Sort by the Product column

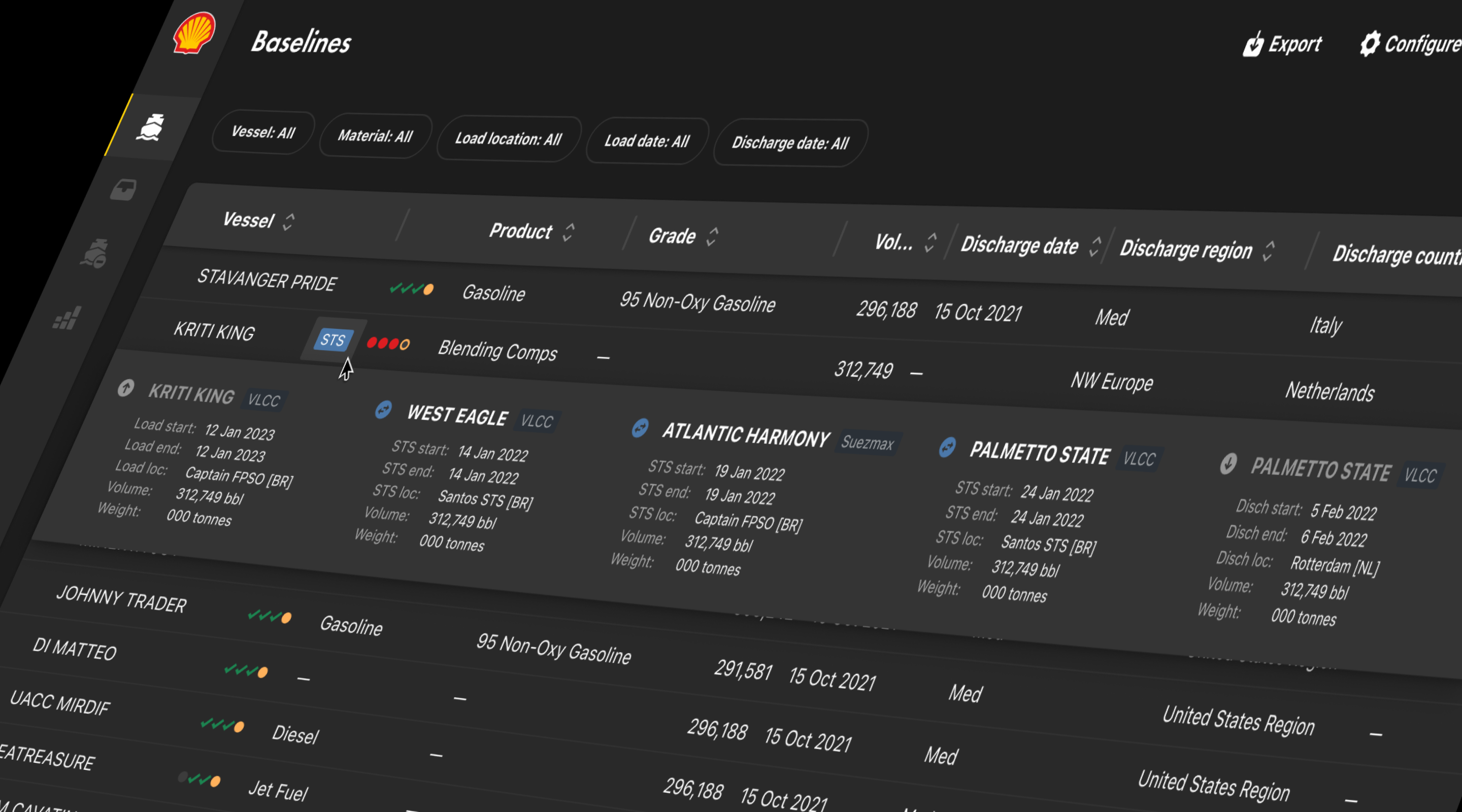pyautogui.click(x=568, y=232)
